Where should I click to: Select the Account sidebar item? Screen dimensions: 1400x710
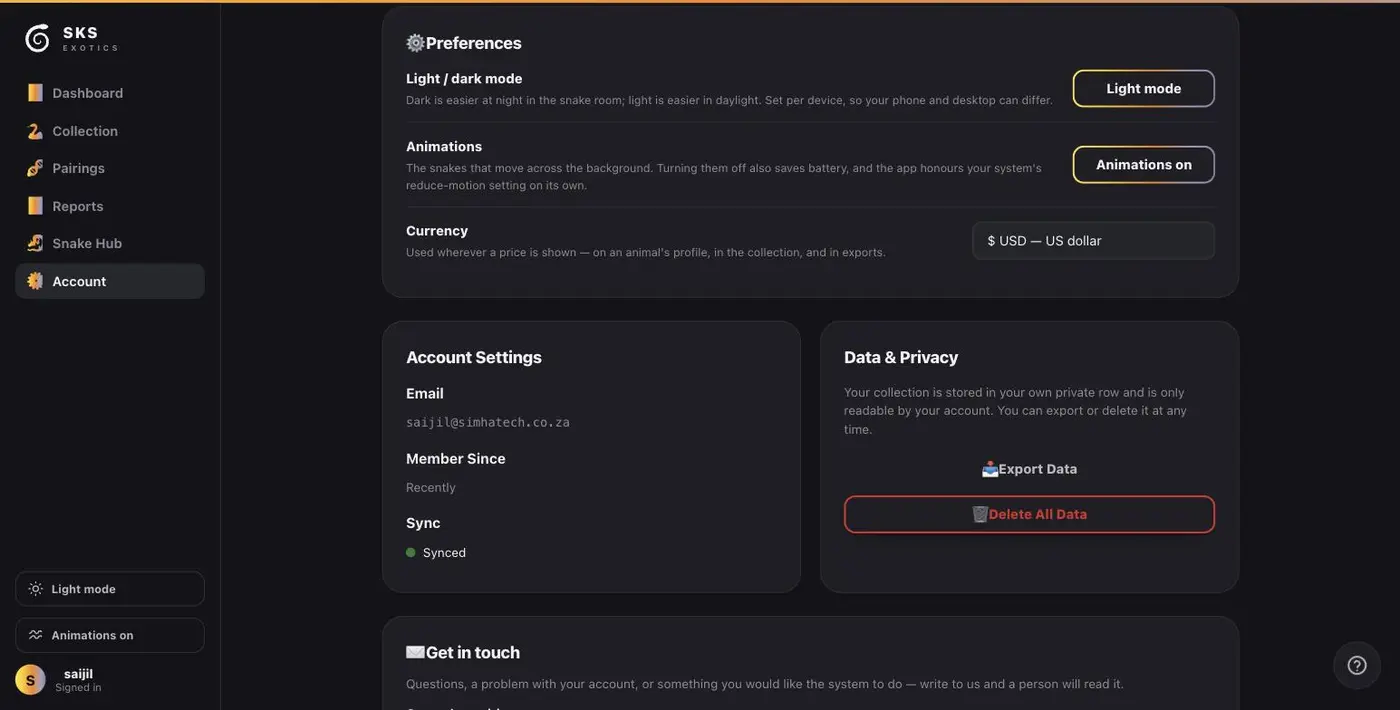110,281
